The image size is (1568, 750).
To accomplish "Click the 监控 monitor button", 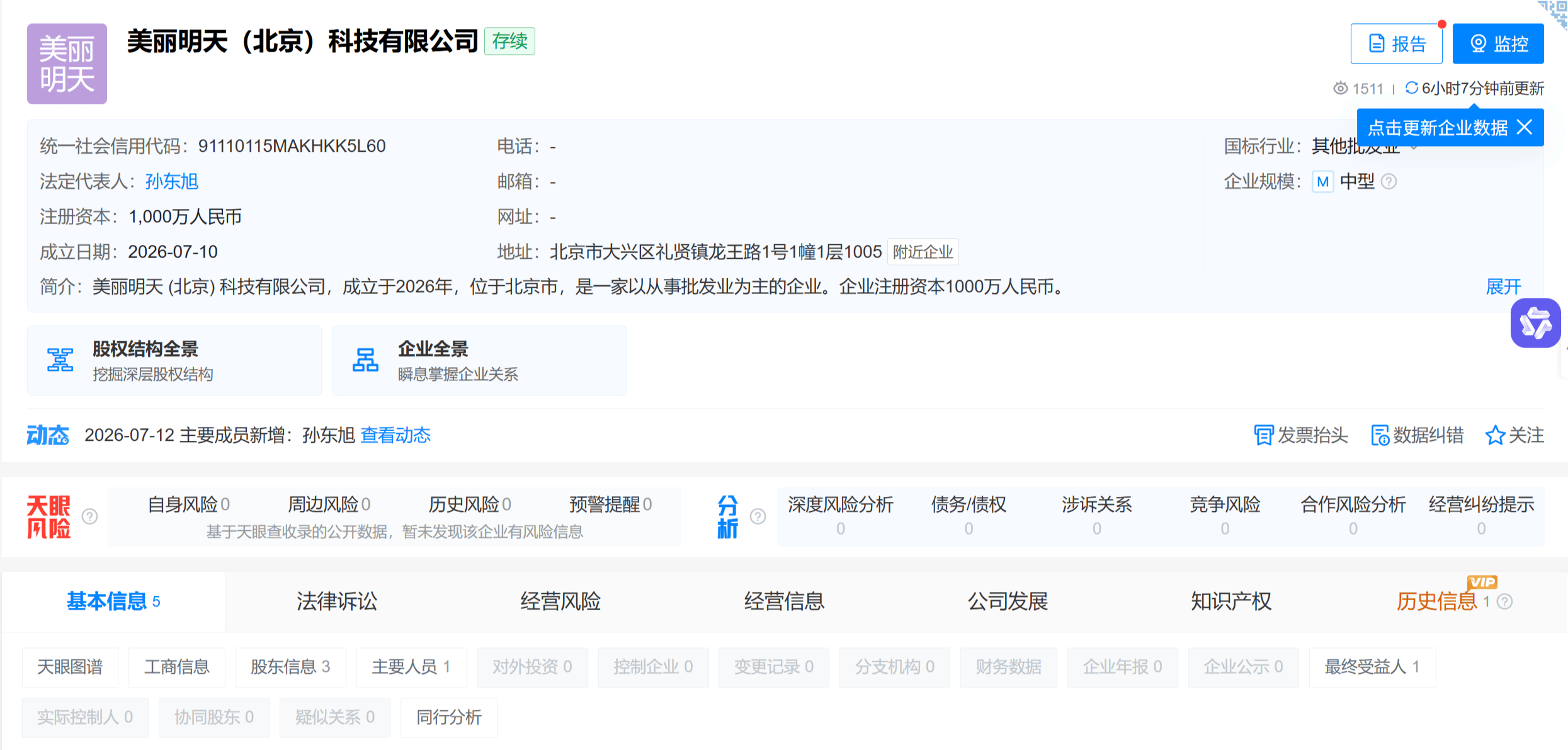I will 1498,43.
